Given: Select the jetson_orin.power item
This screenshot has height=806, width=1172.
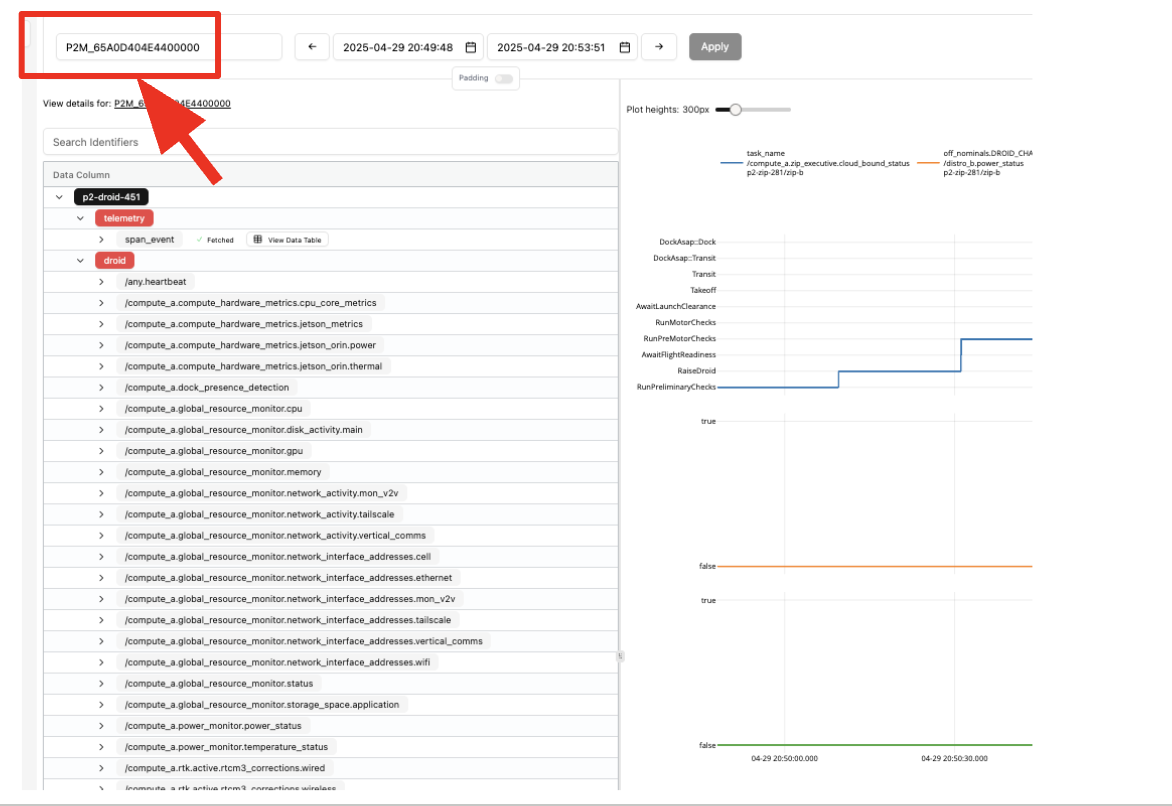Looking at the screenshot, I should tap(250, 345).
